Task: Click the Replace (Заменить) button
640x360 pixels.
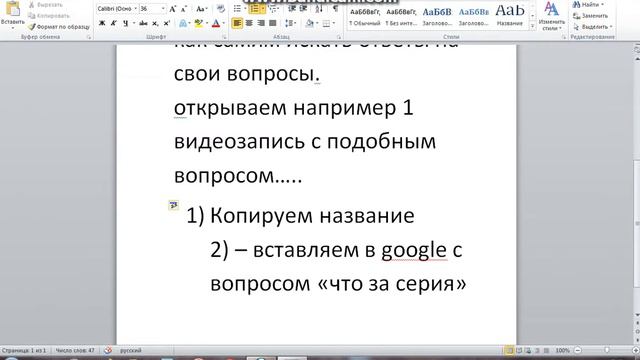Action: (x=590, y=16)
